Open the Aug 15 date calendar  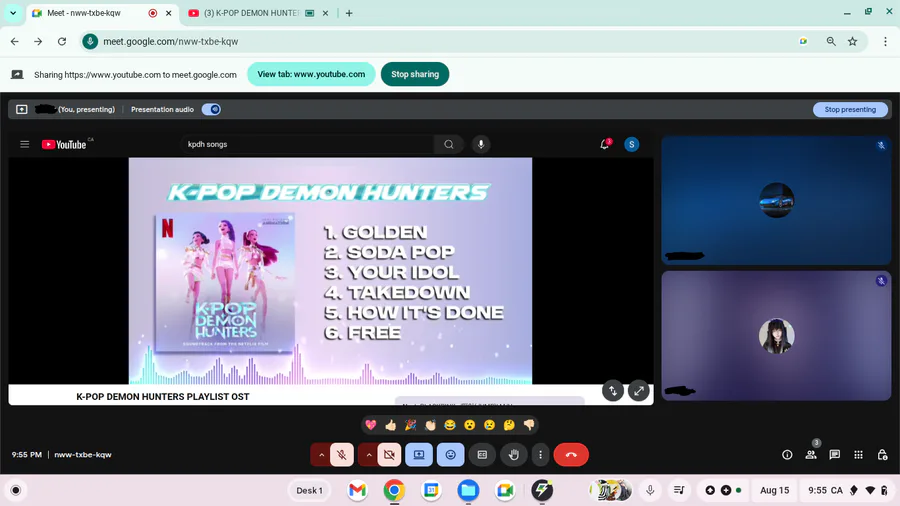(774, 491)
